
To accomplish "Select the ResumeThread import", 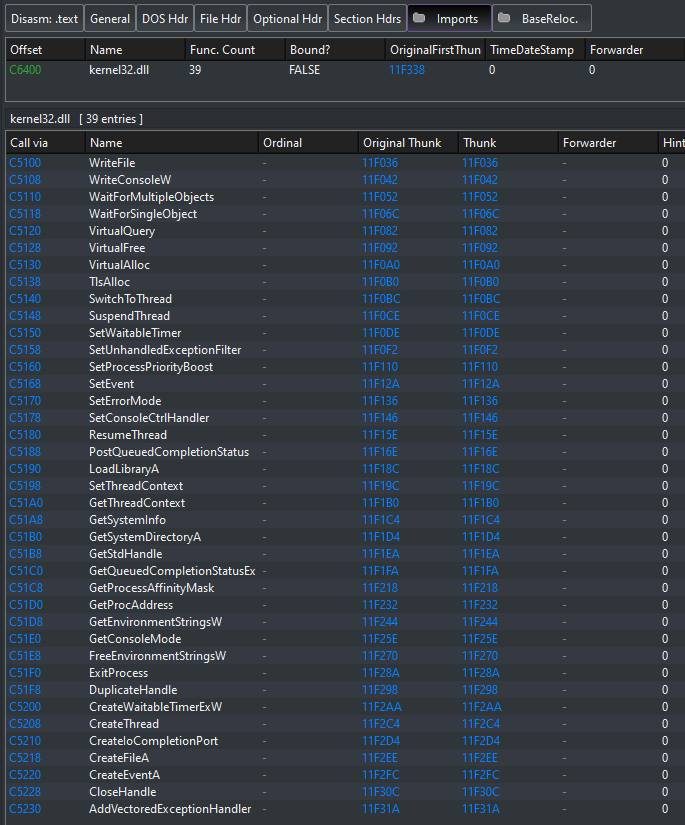I will (x=345, y=435).
